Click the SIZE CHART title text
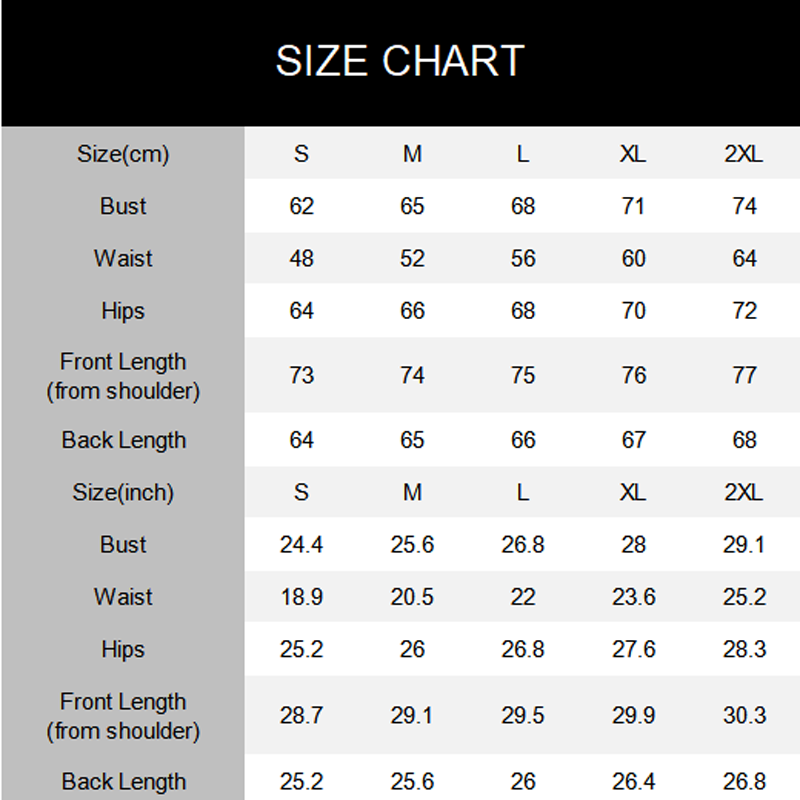 tap(400, 62)
